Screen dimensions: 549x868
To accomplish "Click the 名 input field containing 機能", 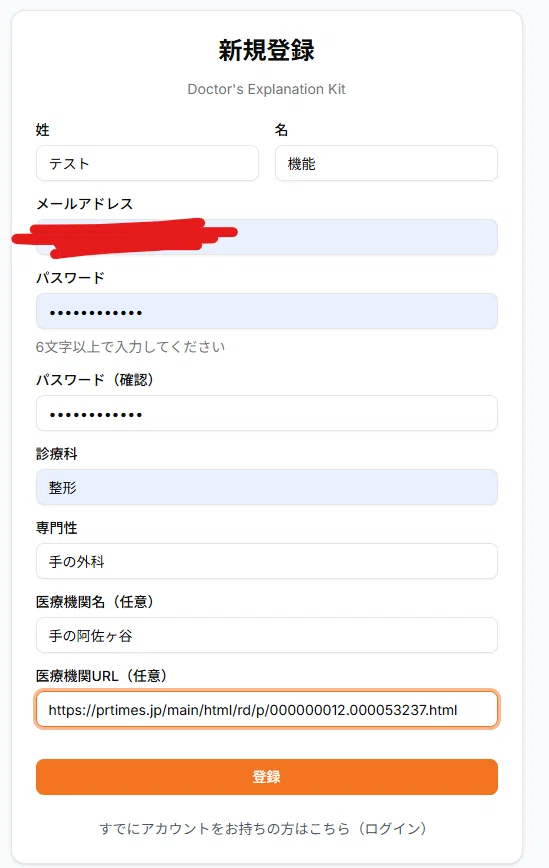I will pyautogui.click(x=386, y=163).
